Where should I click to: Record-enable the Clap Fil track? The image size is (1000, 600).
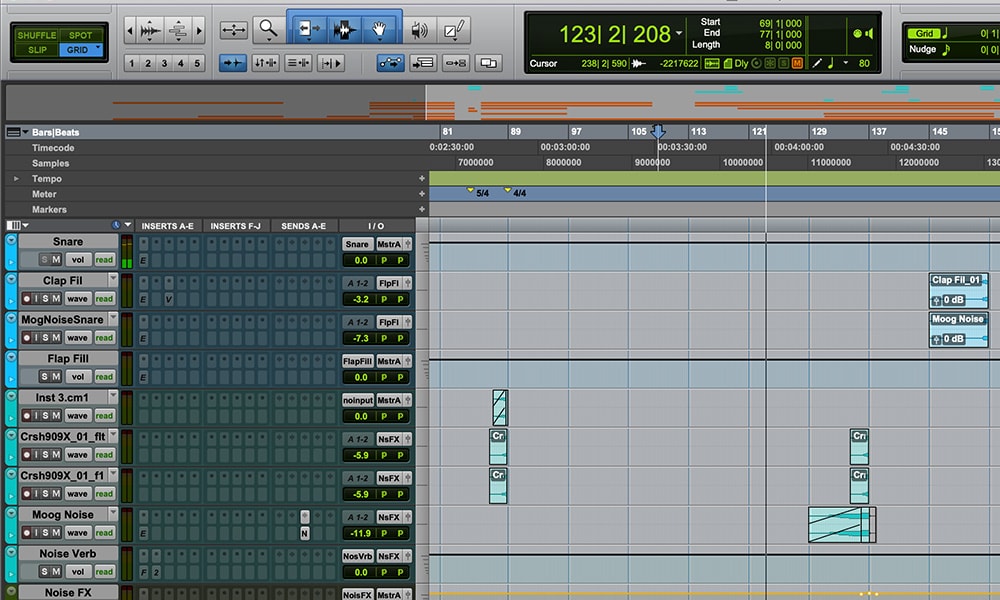pyautogui.click(x=28, y=299)
